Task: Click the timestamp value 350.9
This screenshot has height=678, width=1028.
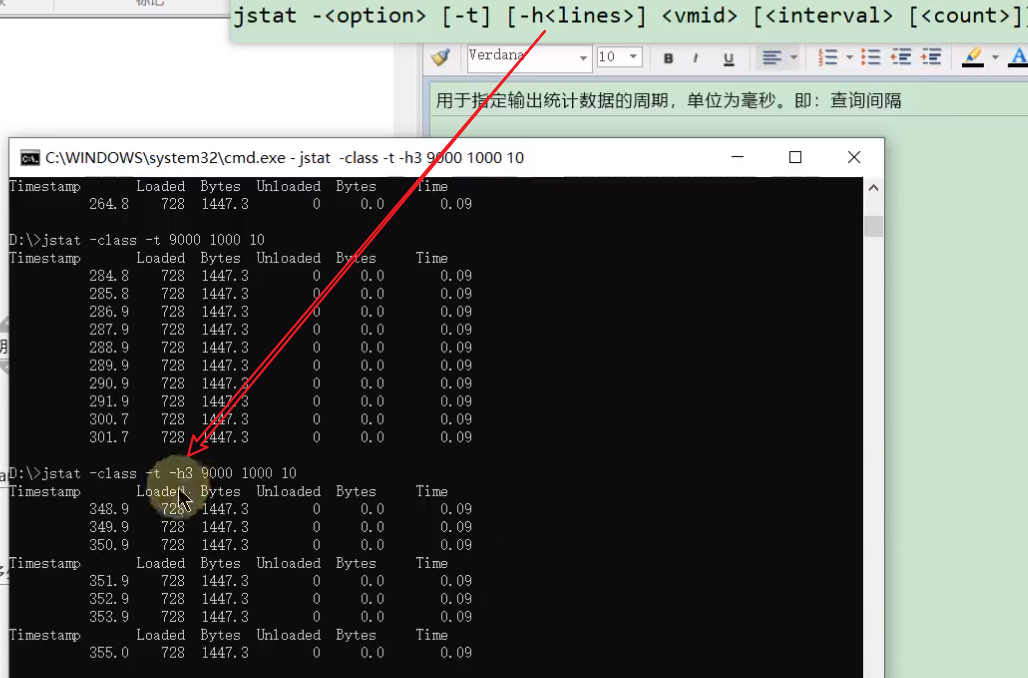Action: point(109,545)
